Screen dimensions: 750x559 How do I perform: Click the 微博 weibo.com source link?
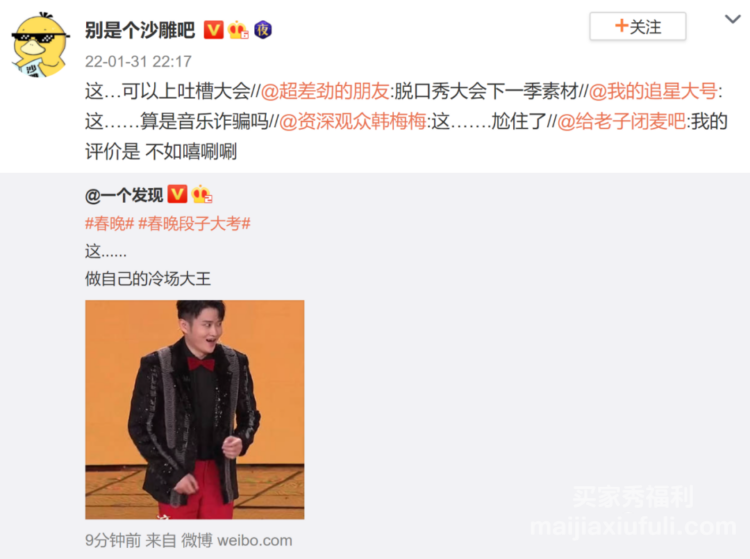point(236,540)
